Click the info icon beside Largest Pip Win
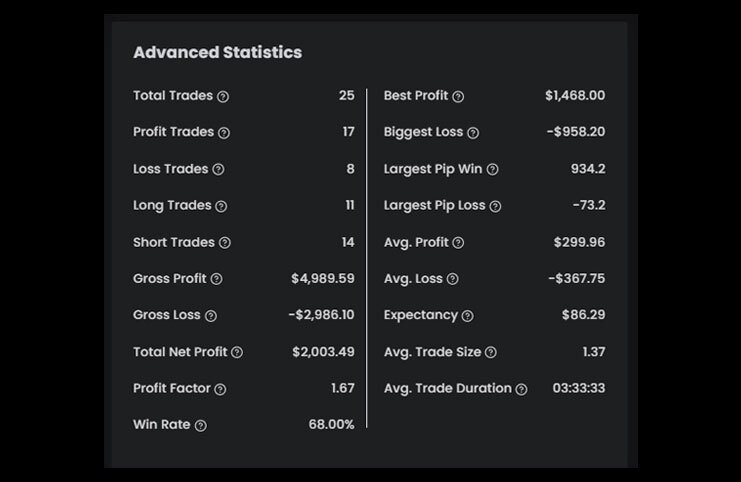The image size is (741, 482). [x=492, y=170]
